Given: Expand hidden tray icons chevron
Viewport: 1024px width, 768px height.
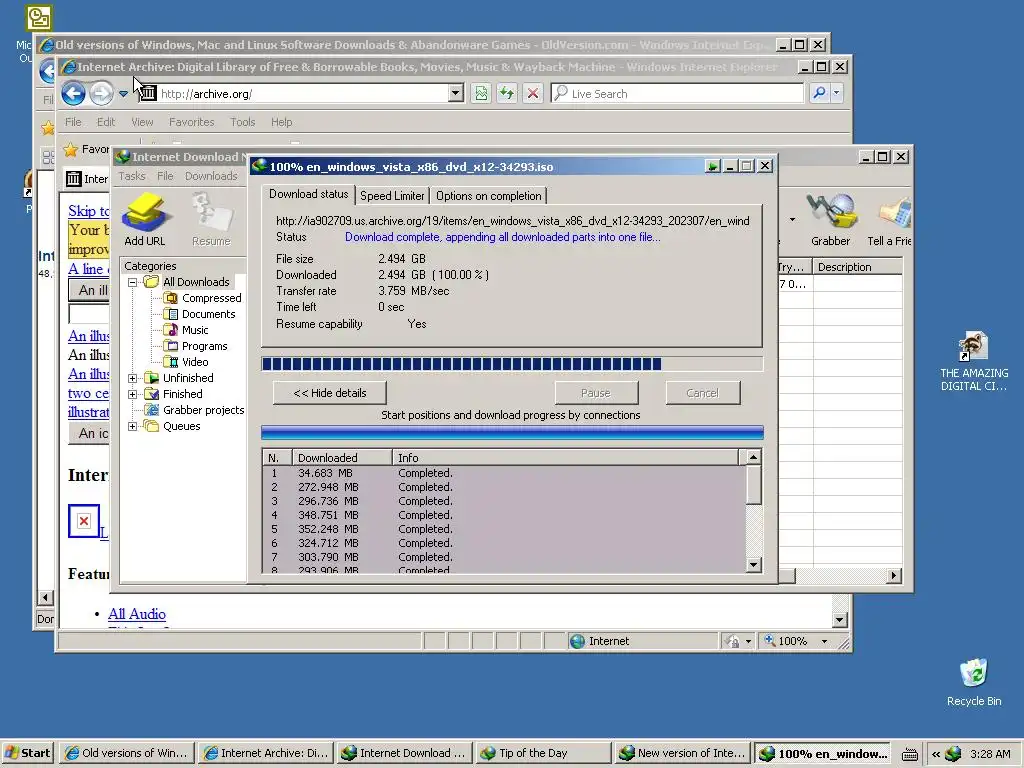Looking at the screenshot, I should 936,754.
